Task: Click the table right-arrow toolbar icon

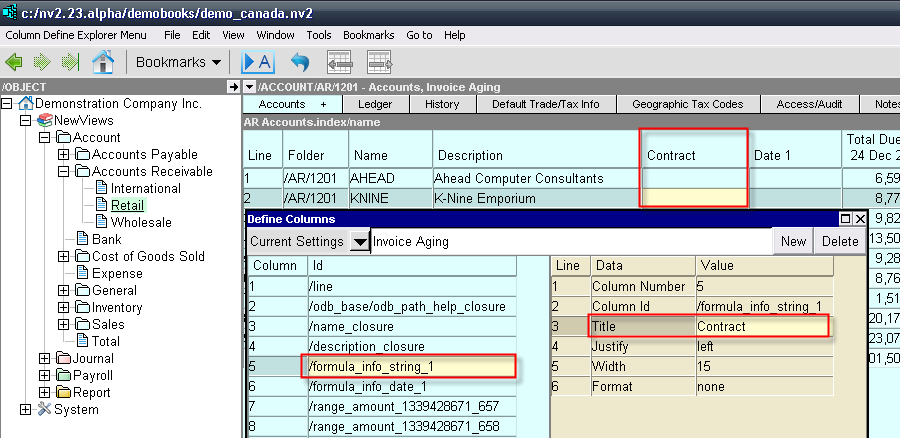Action: pyautogui.click(x=379, y=61)
